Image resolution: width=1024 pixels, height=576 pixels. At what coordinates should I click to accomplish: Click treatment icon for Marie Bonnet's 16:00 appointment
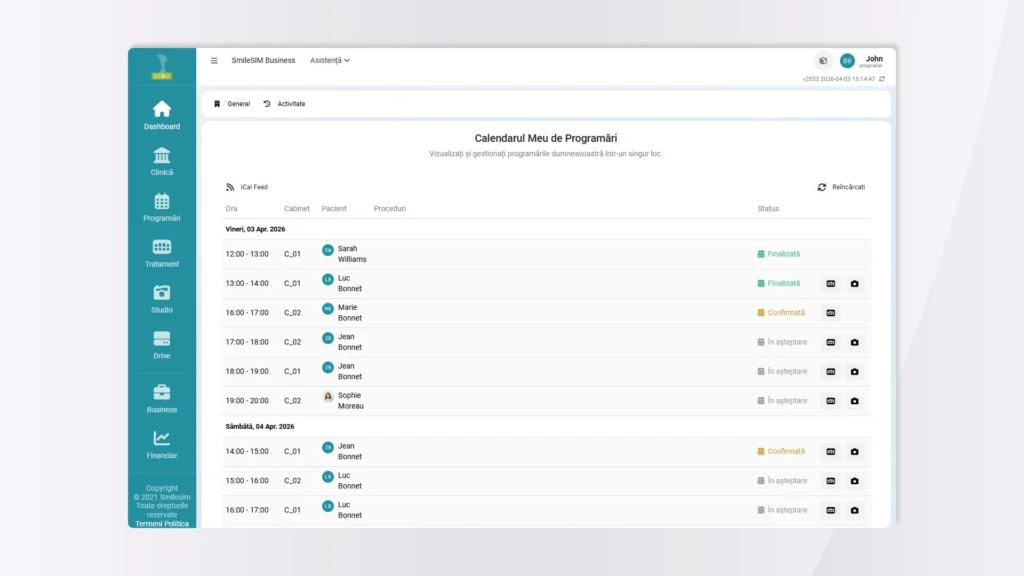830,313
